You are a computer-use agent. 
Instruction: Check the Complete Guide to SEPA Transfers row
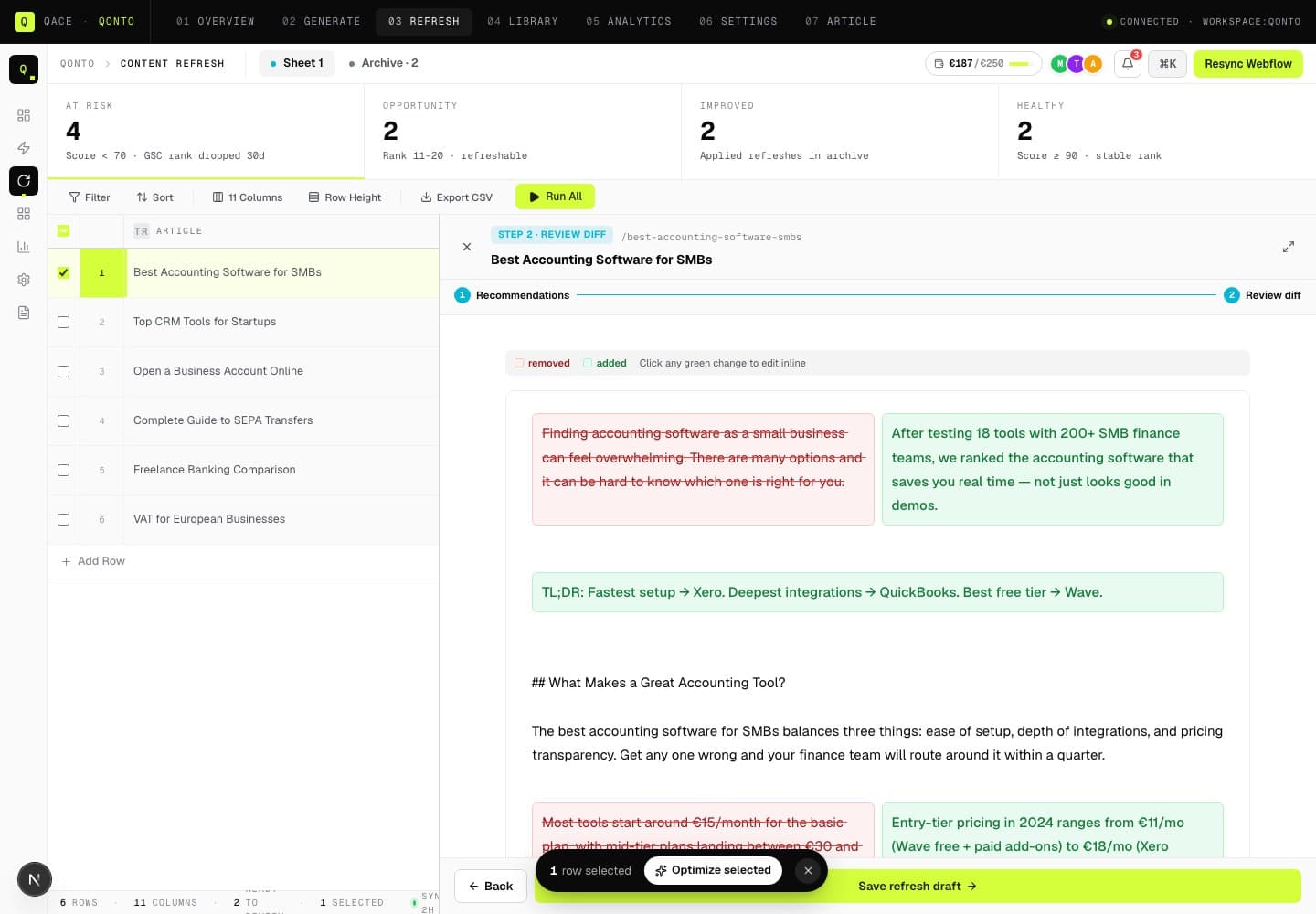63,420
